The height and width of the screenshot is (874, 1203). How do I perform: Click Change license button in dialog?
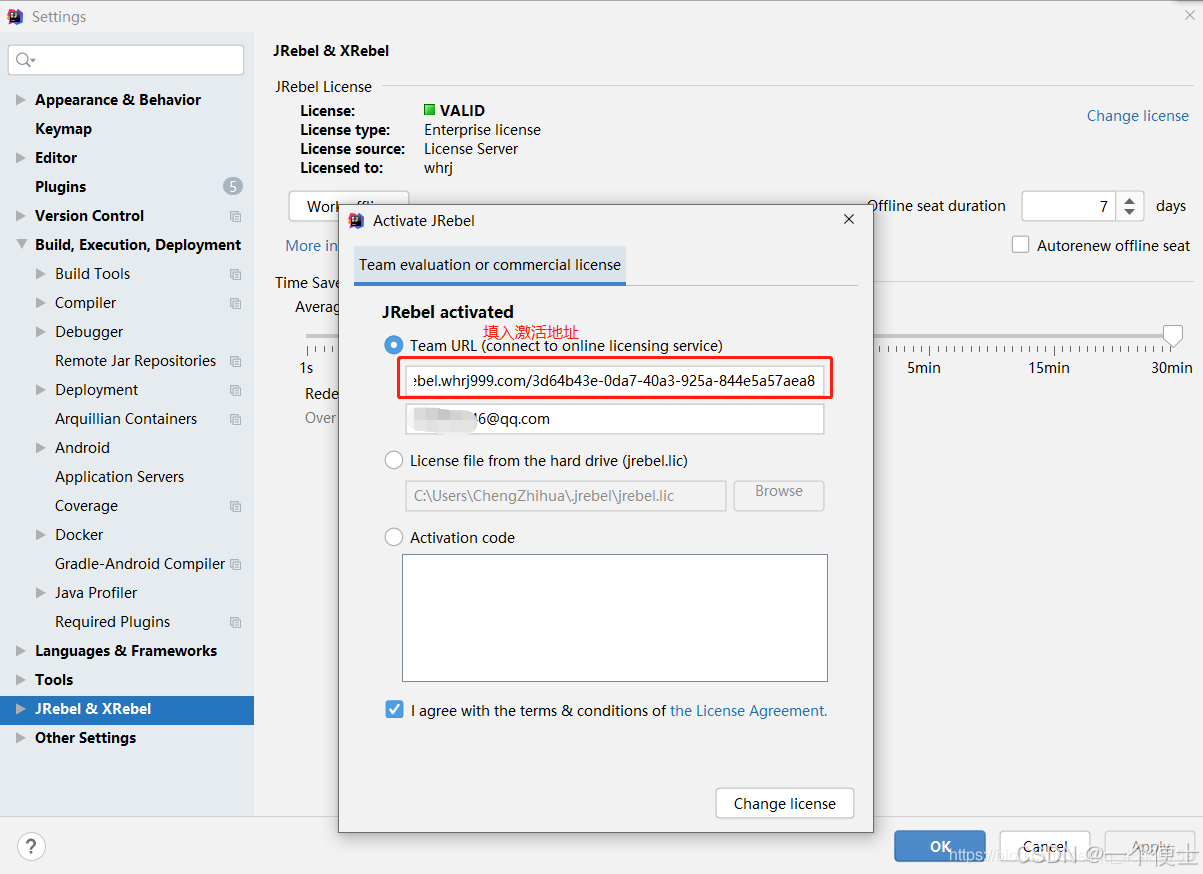pyautogui.click(x=784, y=803)
